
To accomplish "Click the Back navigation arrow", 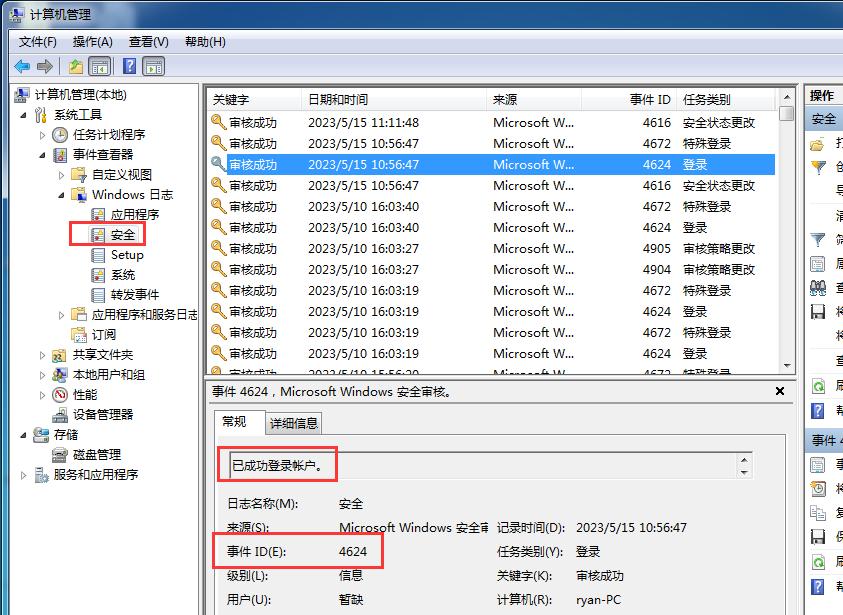I will [22, 66].
